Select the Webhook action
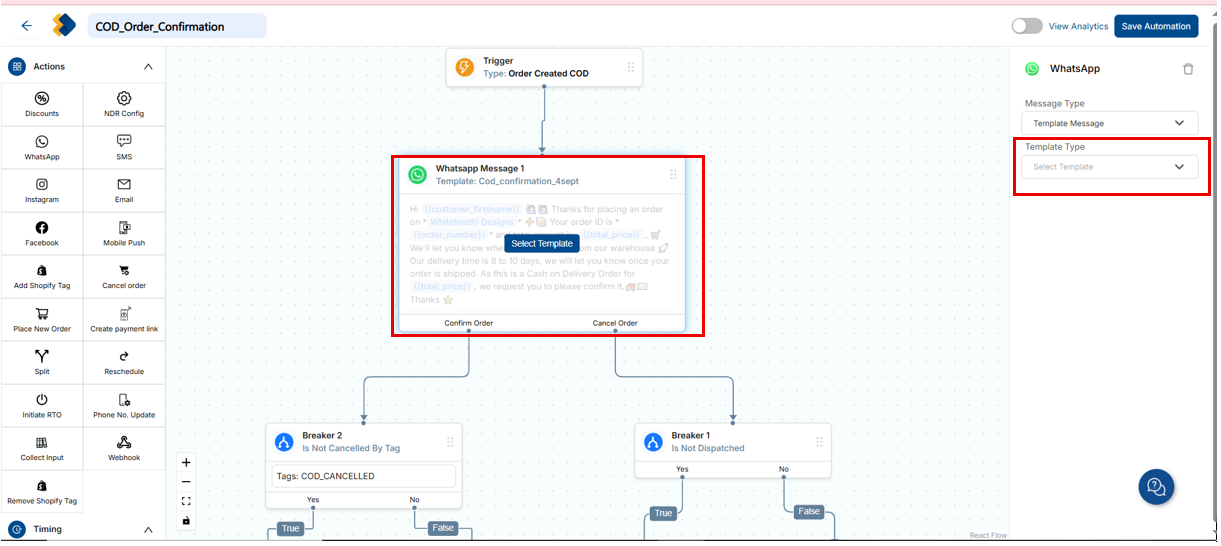1221x546 pixels. [x=124, y=449]
